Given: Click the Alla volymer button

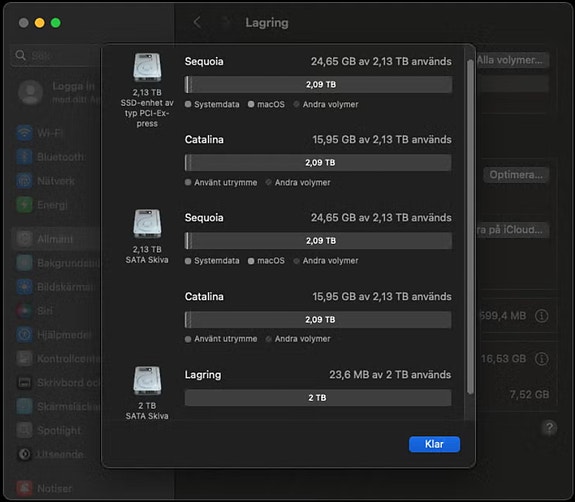Looking at the screenshot, I should click(x=512, y=60).
